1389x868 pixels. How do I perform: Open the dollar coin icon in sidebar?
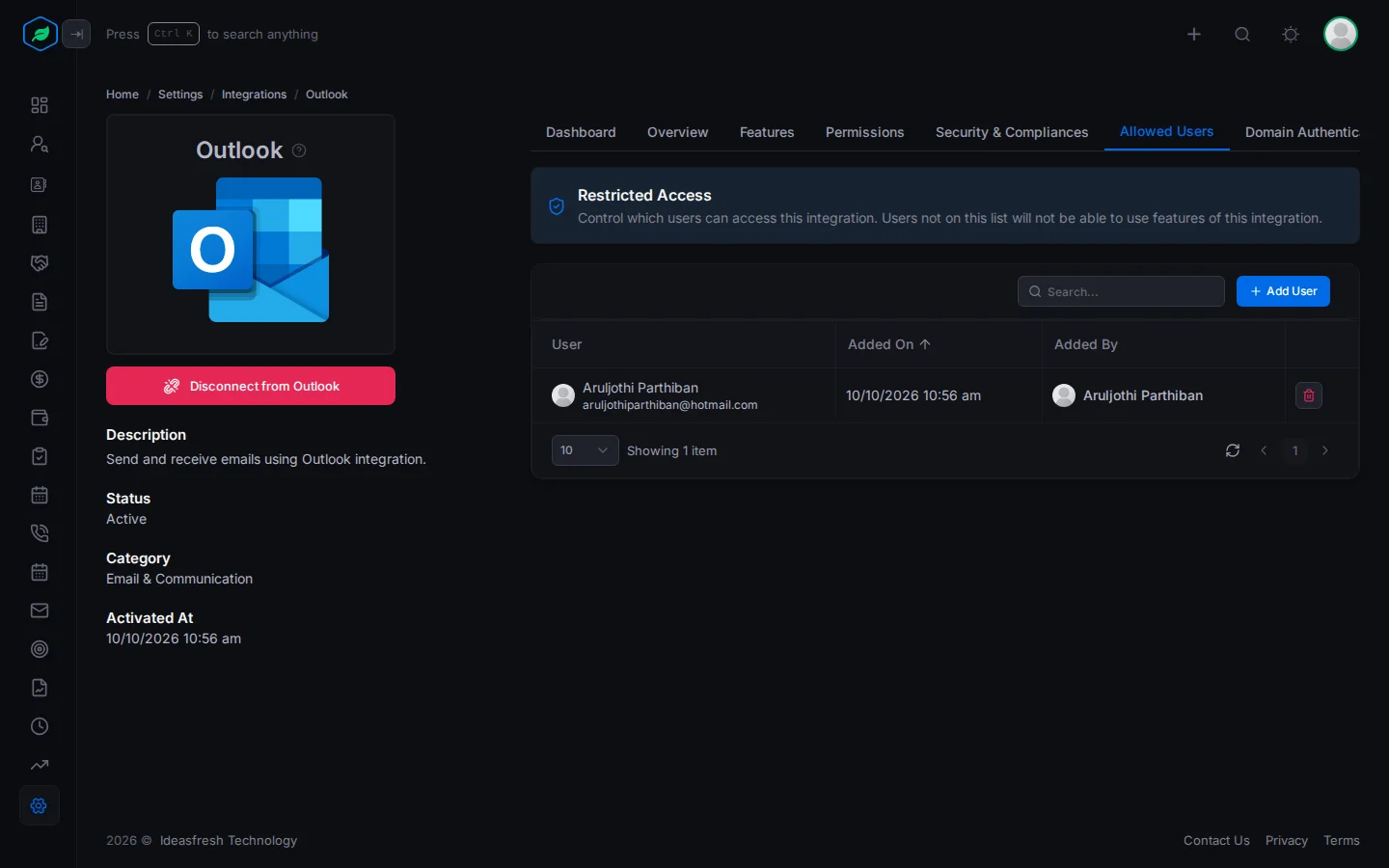(40, 379)
